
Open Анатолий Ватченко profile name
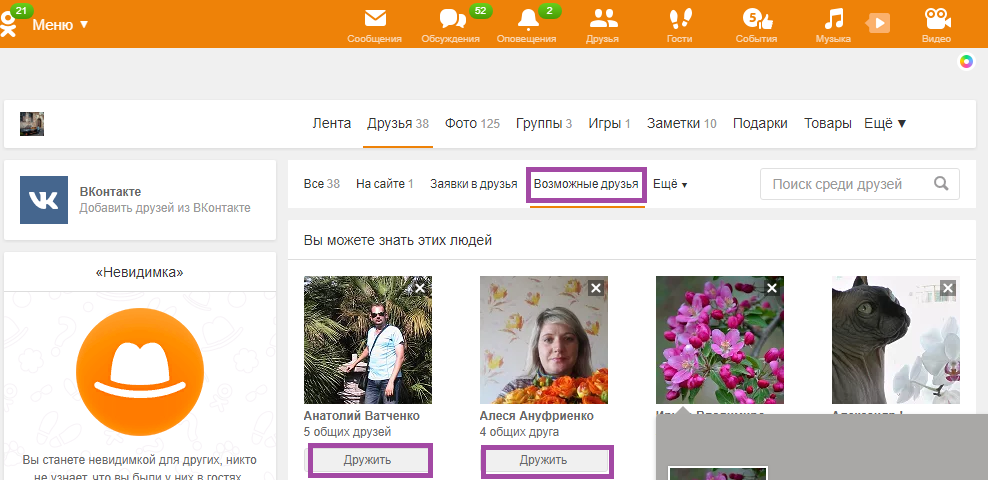click(x=362, y=416)
